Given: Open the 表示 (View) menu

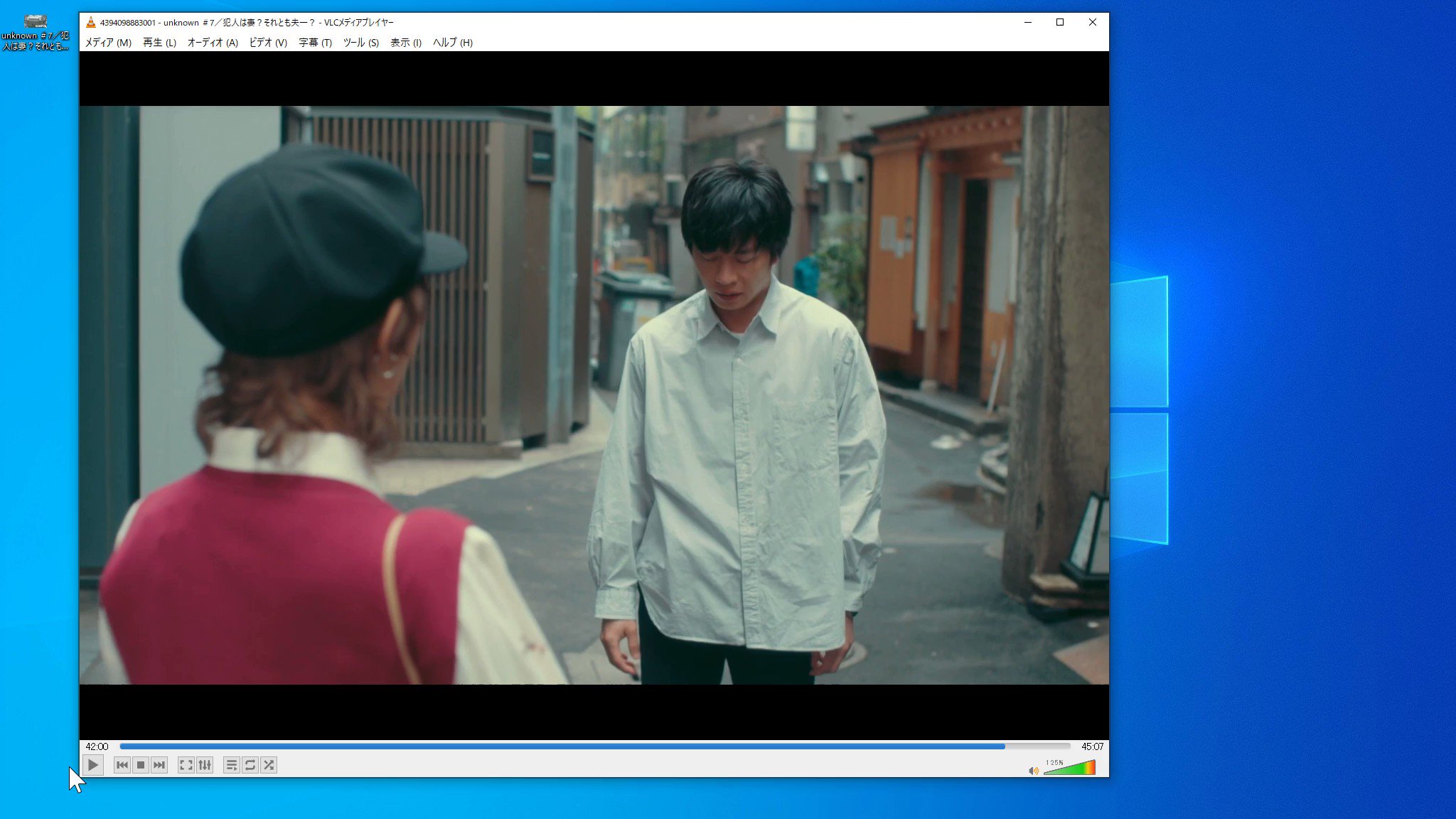Looking at the screenshot, I should 404,43.
